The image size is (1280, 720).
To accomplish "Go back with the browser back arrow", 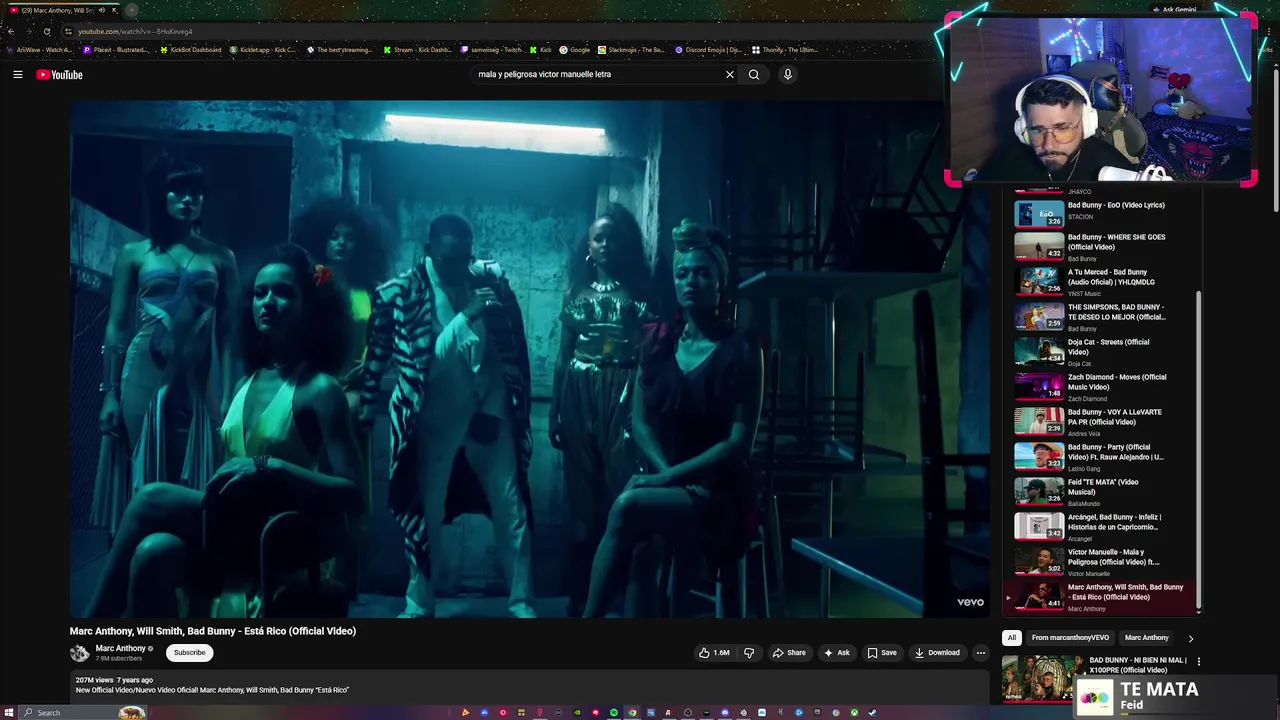I will [x=11, y=31].
